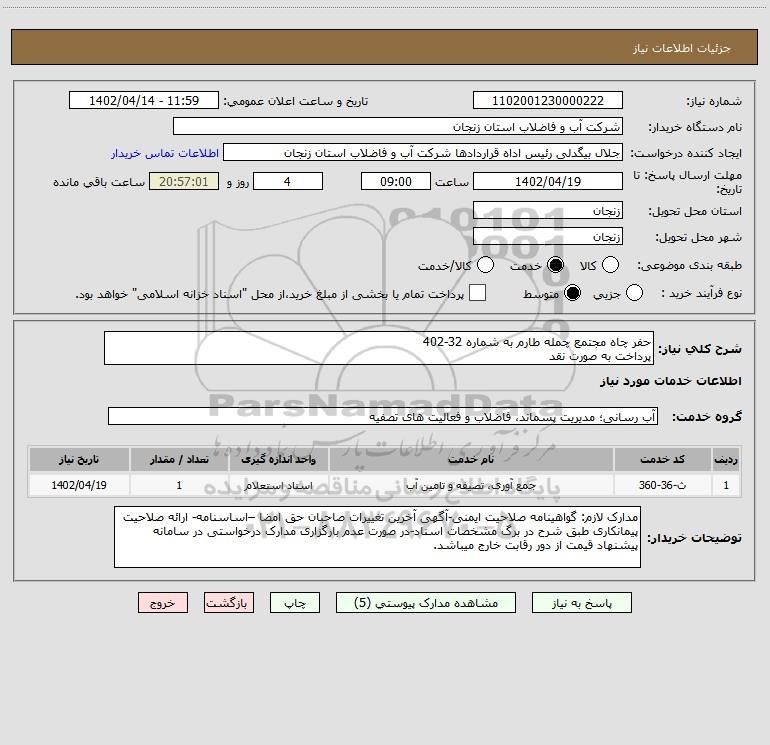This screenshot has width=770, height=745.
Task: Click the ردیف column header
Action: tap(726, 460)
